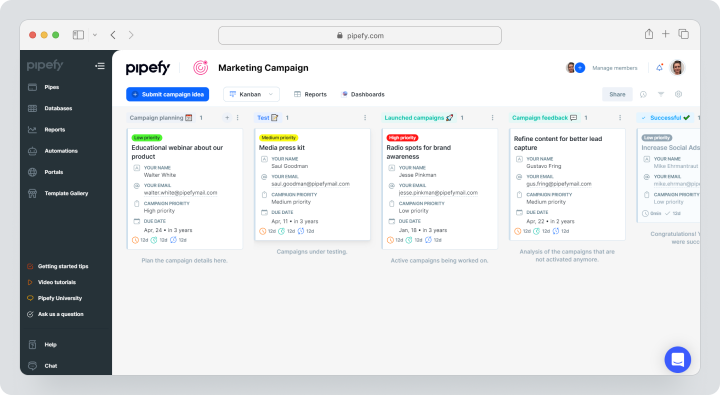
Task: Open Pipes in the sidebar
Action: click(51, 87)
